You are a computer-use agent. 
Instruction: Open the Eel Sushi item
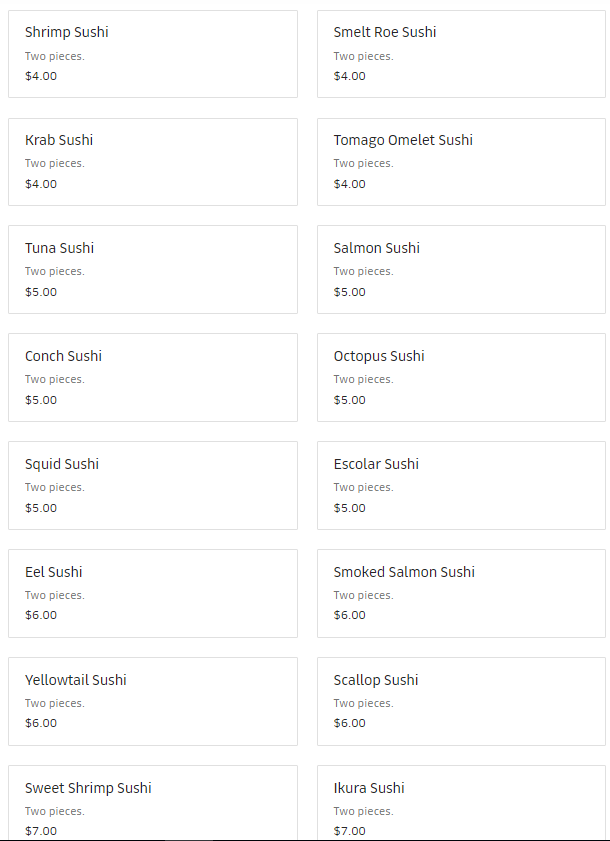point(152,593)
